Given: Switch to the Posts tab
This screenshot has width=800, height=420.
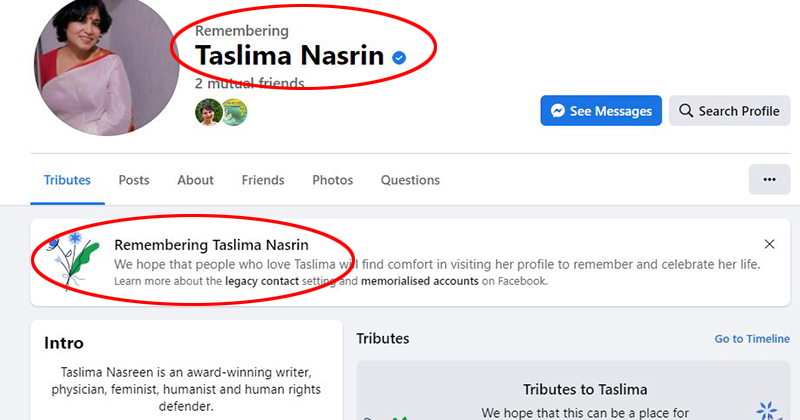Looking at the screenshot, I should (134, 180).
